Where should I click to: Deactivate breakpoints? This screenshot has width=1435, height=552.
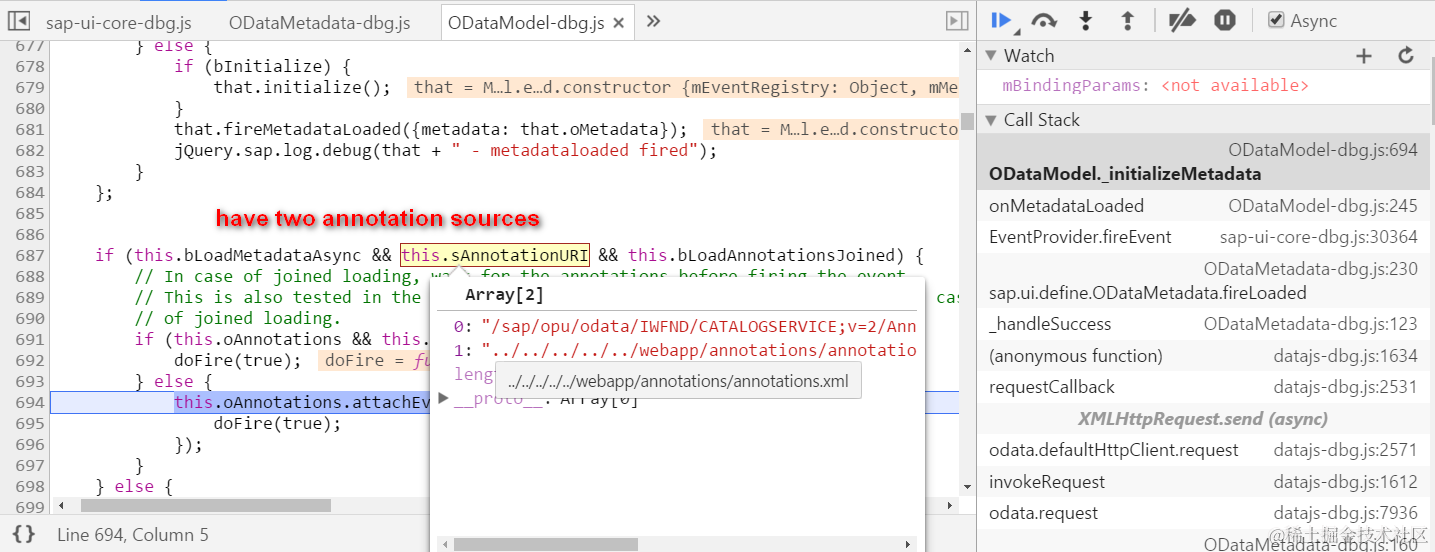[1183, 20]
